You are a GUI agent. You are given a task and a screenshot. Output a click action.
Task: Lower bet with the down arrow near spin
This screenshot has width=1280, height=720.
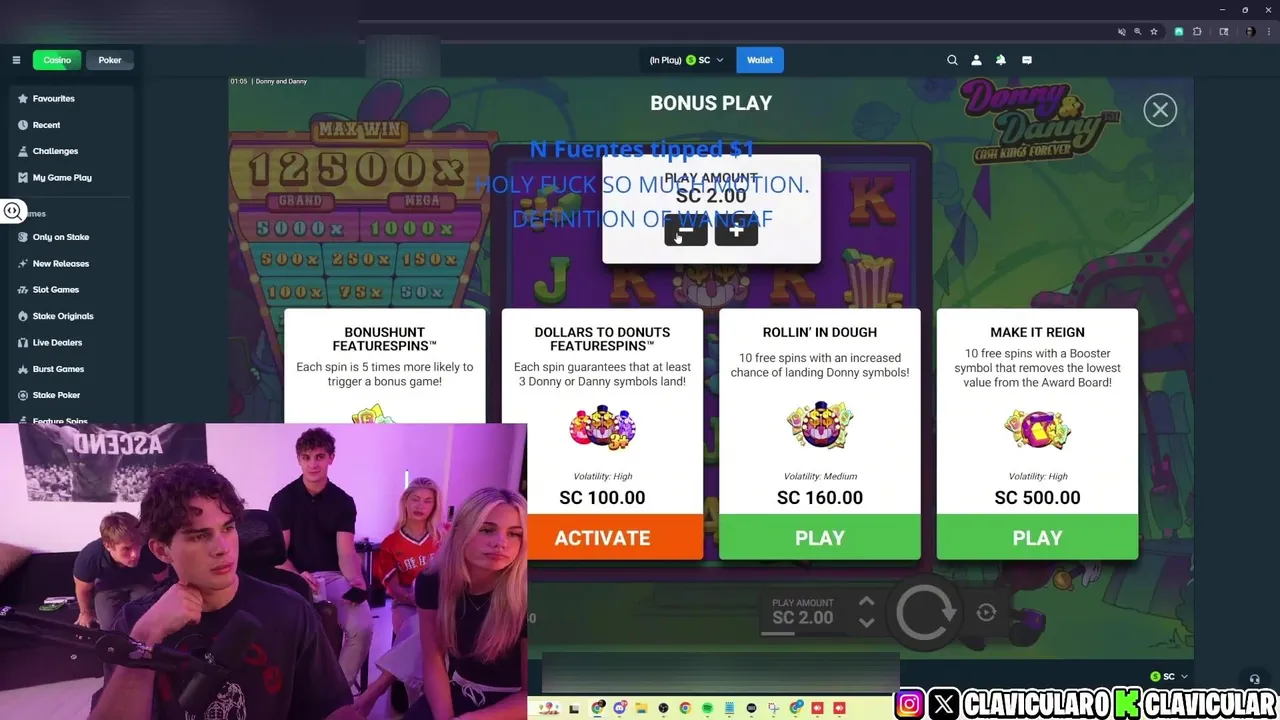click(866, 622)
